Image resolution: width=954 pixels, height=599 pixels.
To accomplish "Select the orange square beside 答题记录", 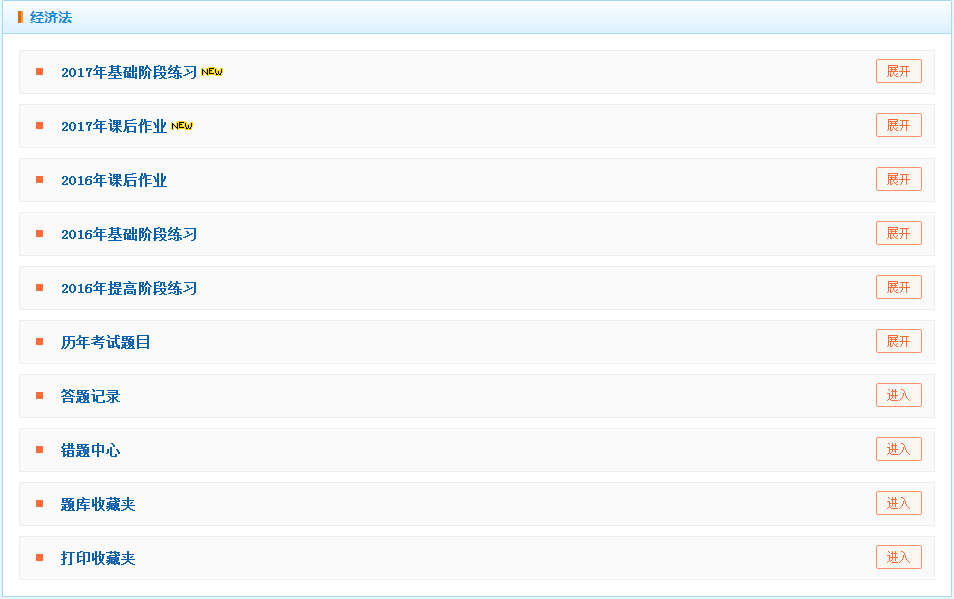I will 40,396.
